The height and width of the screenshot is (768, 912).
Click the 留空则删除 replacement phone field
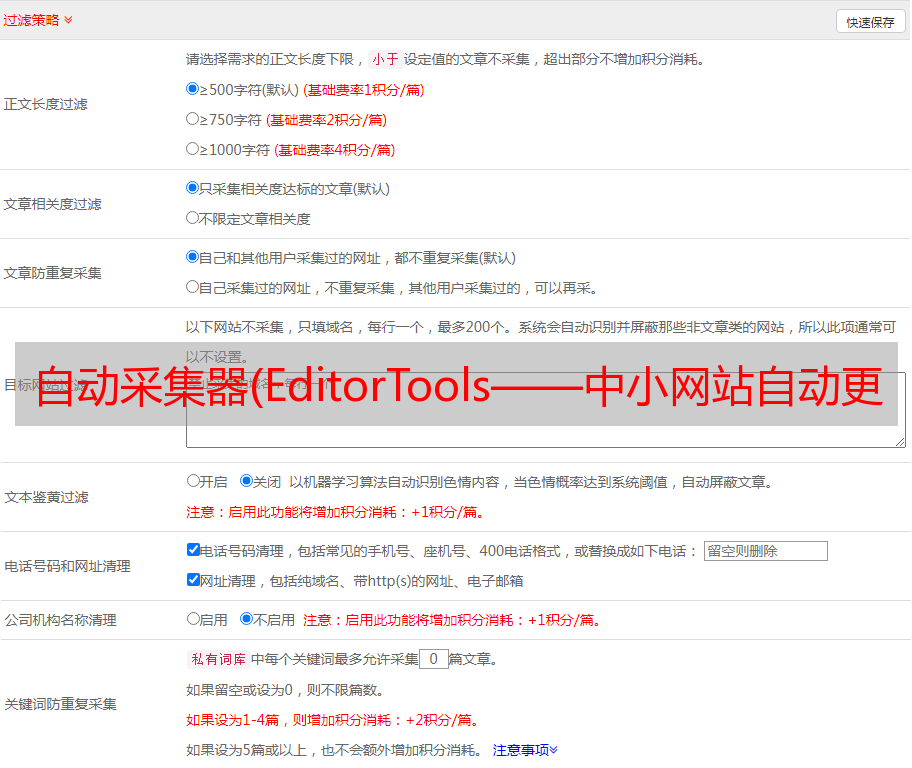[x=765, y=551]
